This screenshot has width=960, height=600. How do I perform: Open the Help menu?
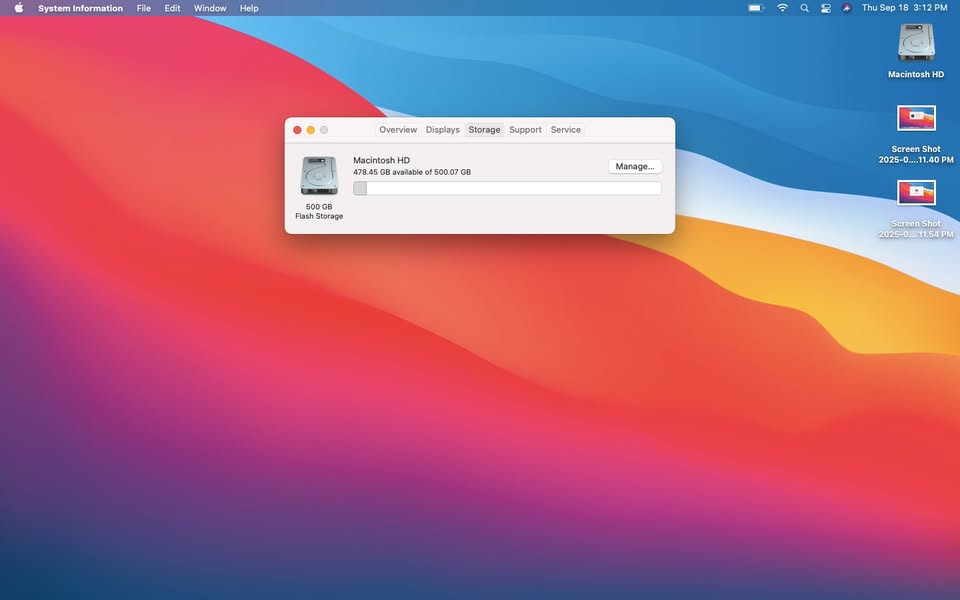pyautogui.click(x=249, y=8)
